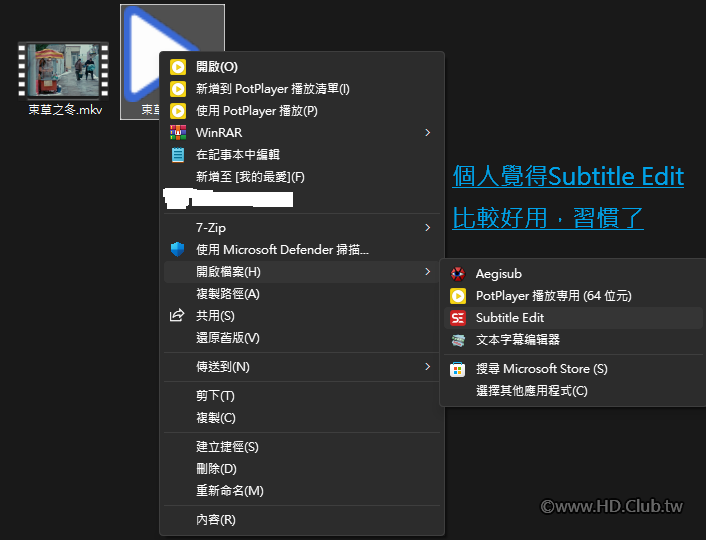Image resolution: width=706 pixels, height=540 pixels.
Task: Expand the 開啟檔案(H) submenu arrow
Action: [427, 271]
